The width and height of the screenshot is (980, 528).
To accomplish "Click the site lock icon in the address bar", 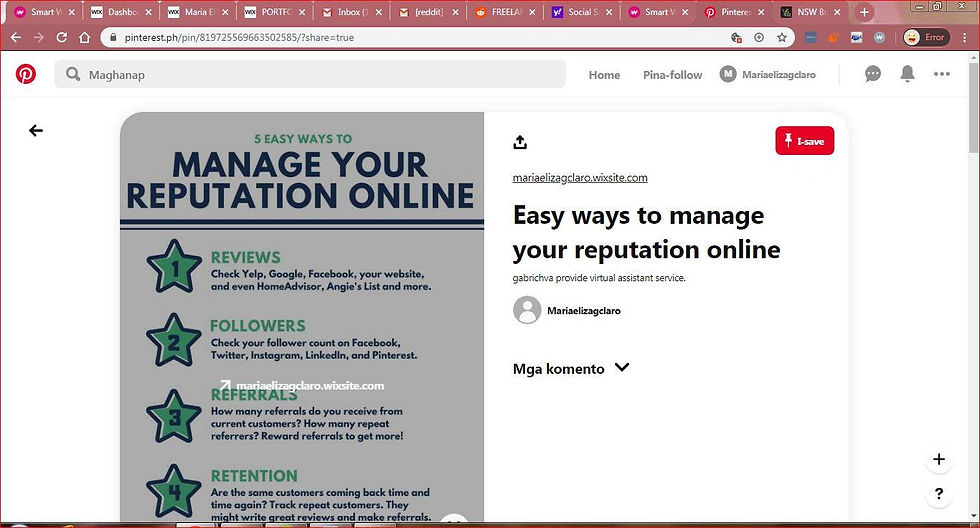I will (x=113, y=37).
